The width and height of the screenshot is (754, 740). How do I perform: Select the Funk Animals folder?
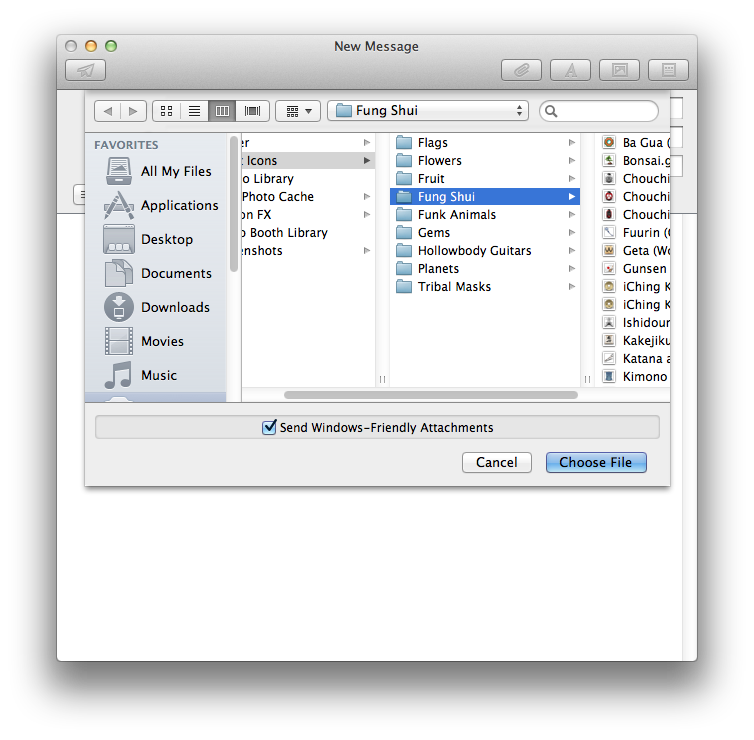(x=485, y=214)
